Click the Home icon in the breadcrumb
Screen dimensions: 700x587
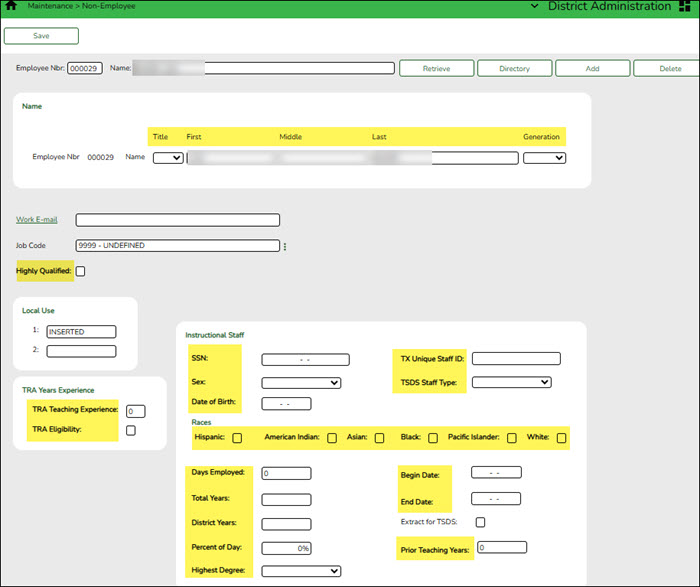tap(10, 7)
